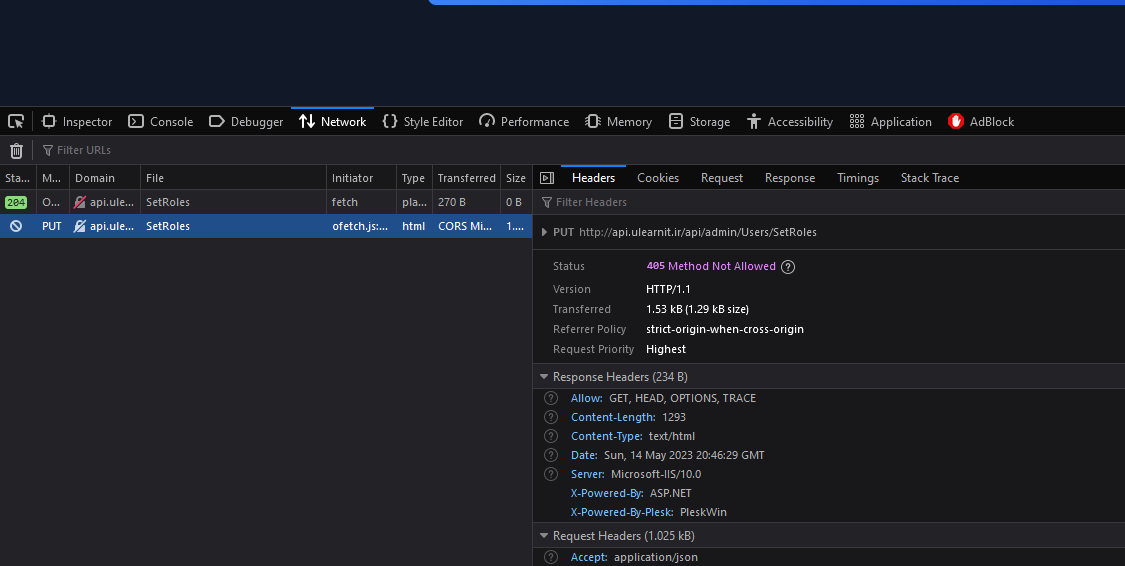Clear network log with trash icon
This screenshot has width=1125, height=566.
(x=16, y=150)
